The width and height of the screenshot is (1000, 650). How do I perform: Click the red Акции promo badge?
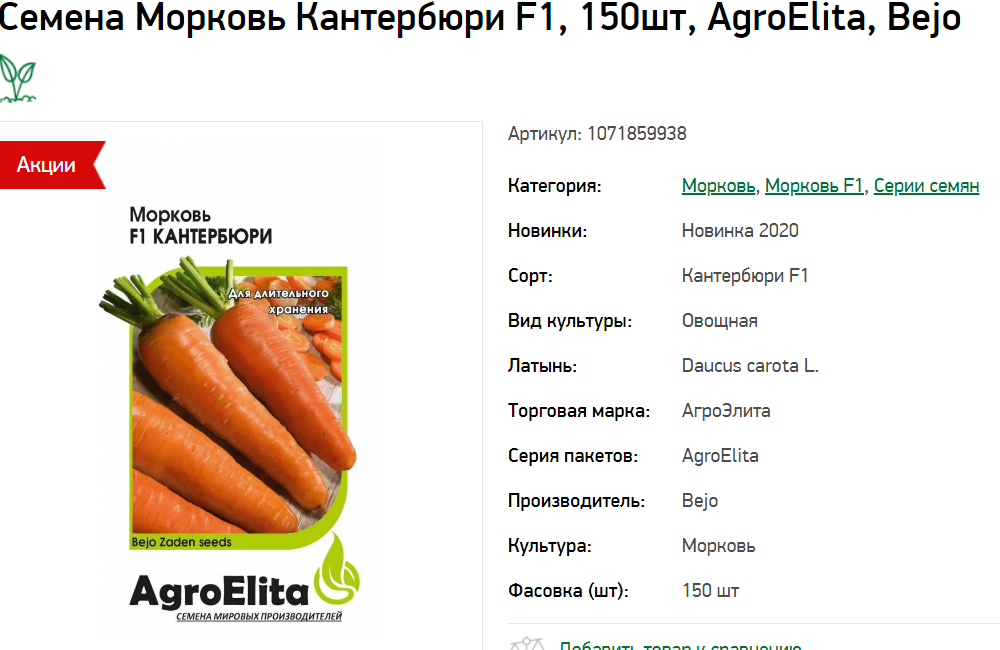coord(52,165)
